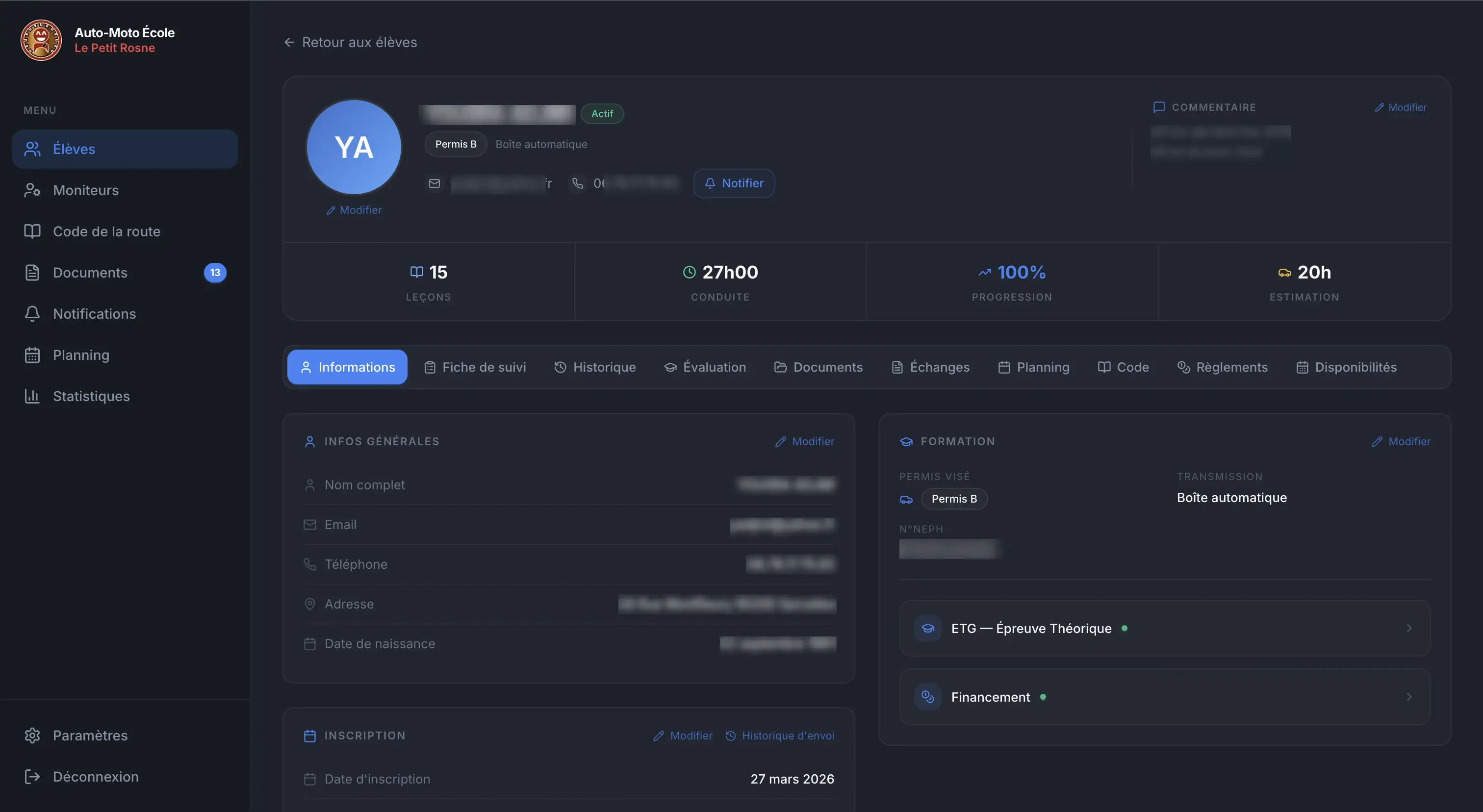Edit Formation via Modifier

1401,441
